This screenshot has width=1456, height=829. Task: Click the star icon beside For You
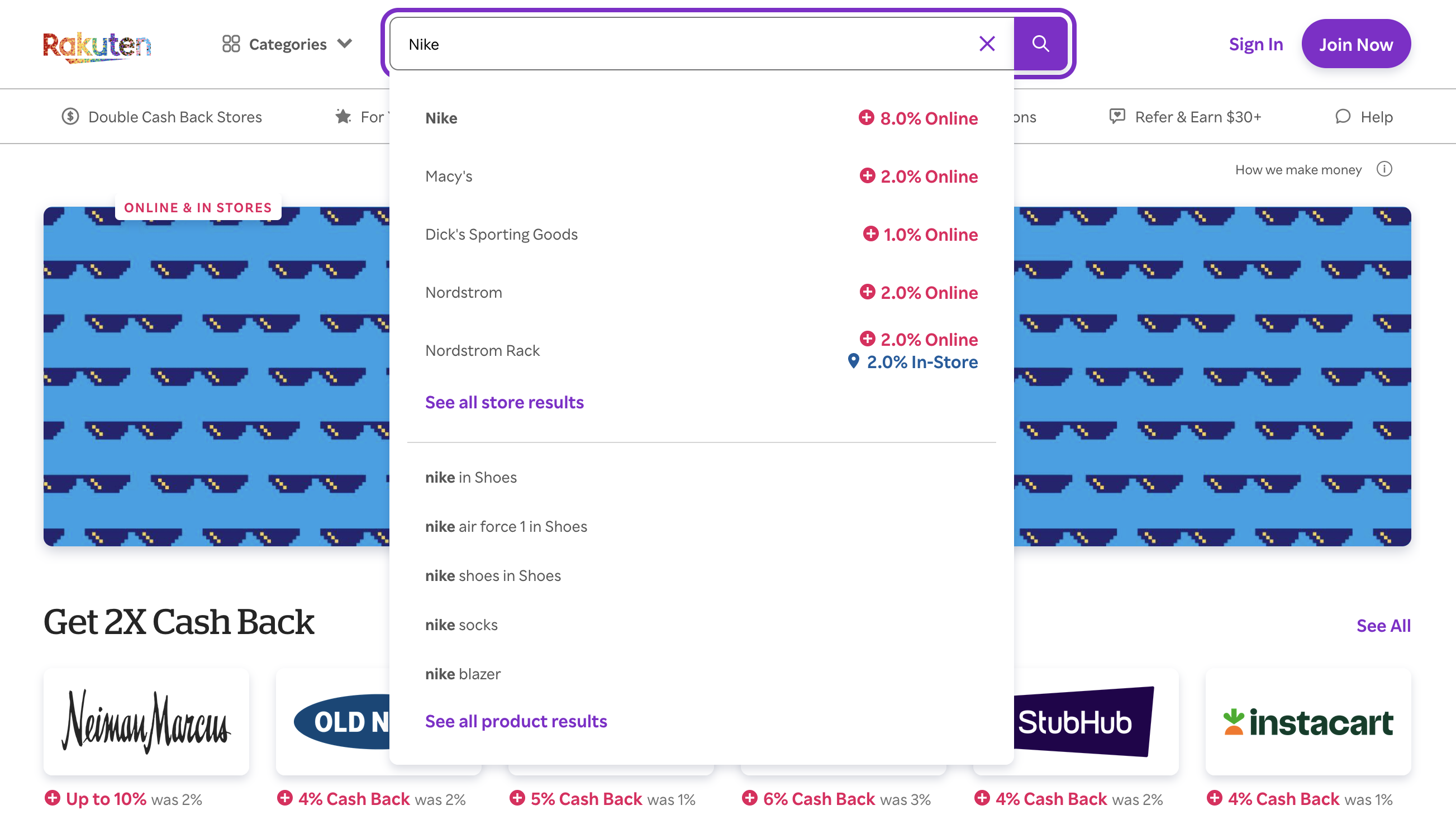(x=343, y=117)
